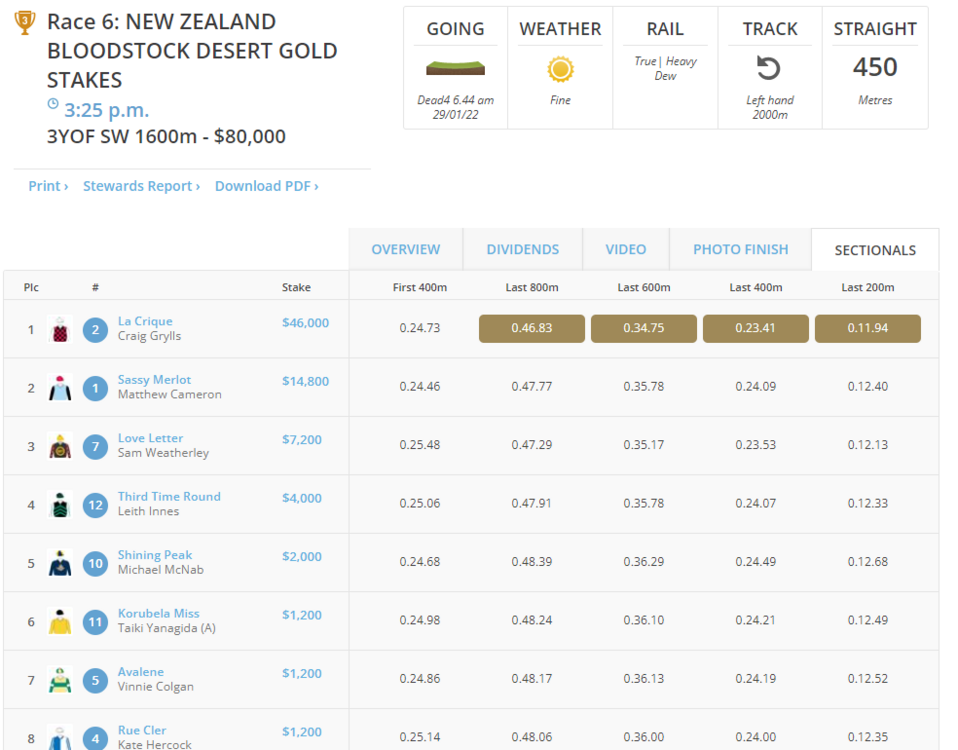
Task: Click Korubela Miss yellow silks icon
Action: click(x=60, y=621)
